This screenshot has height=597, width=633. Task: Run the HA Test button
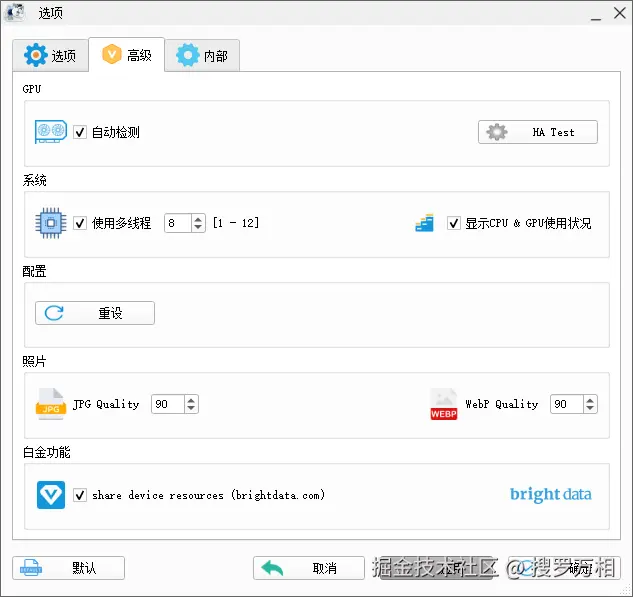(x=538, y=132)
